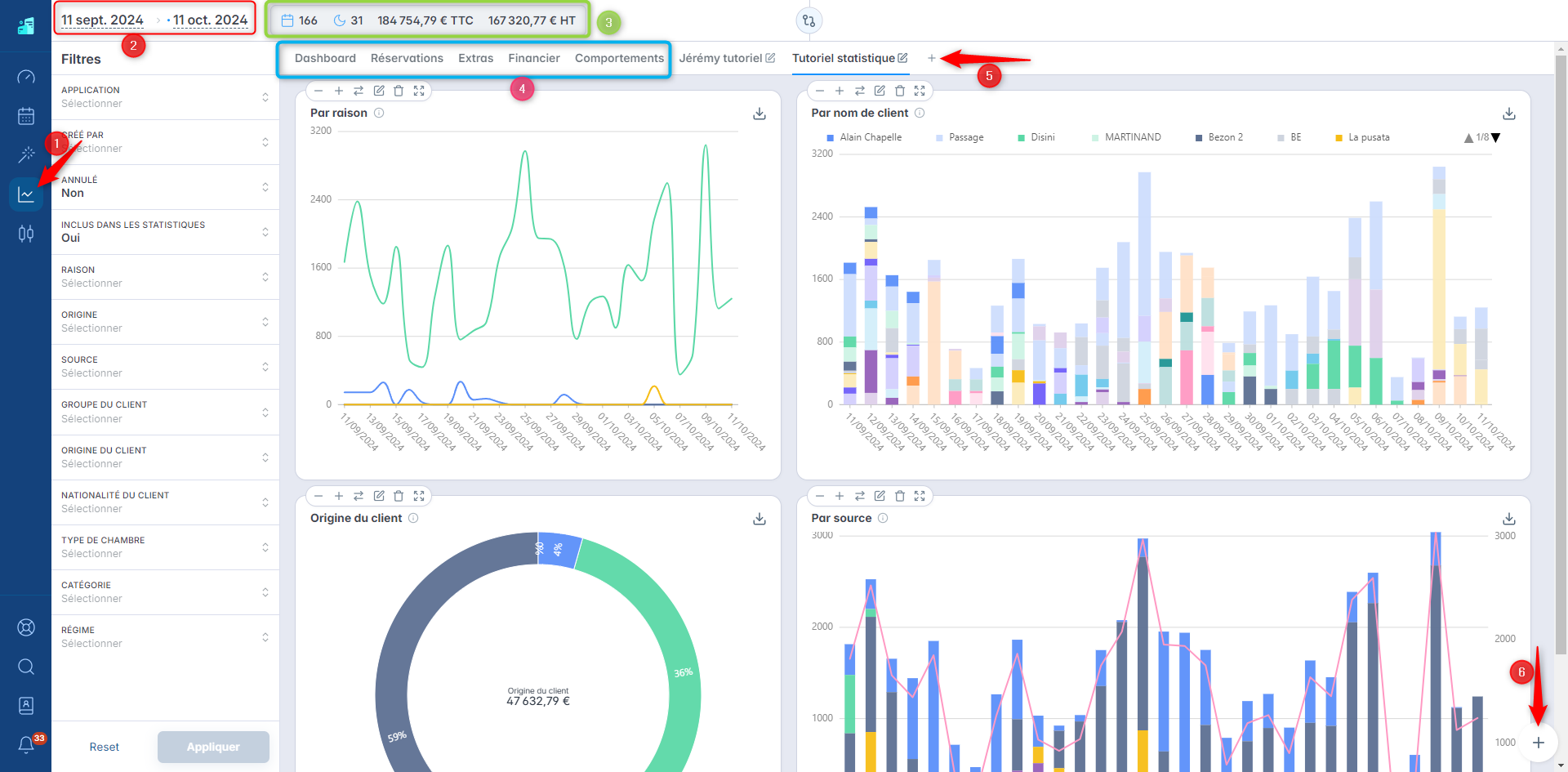This screenshot has width=1568, height=772.
Task: Open the statistics chart icon in sidebar
Action: [x=26, y=194]
